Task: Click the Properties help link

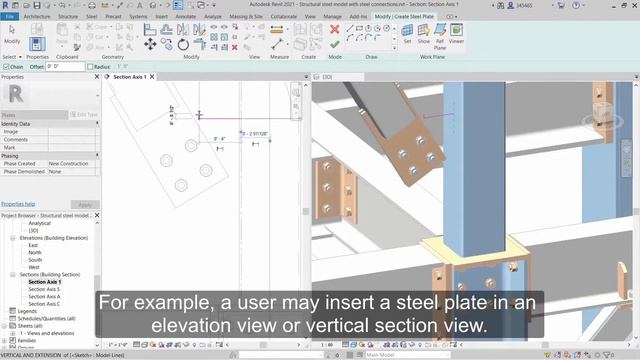Action: [x=18, y=204]
